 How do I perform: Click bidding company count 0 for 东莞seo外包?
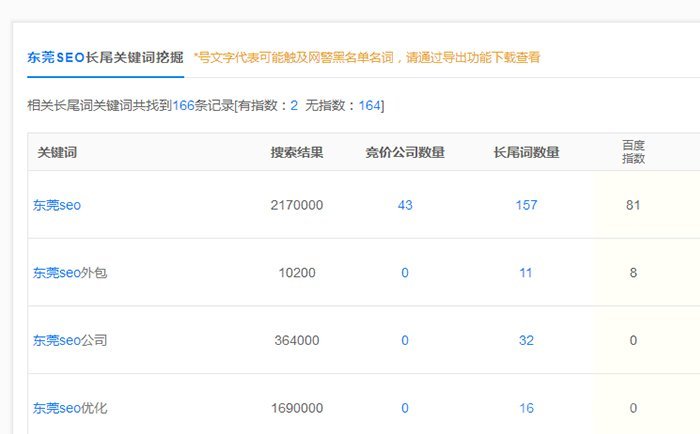pyautogui.click(x=405, y=272)
